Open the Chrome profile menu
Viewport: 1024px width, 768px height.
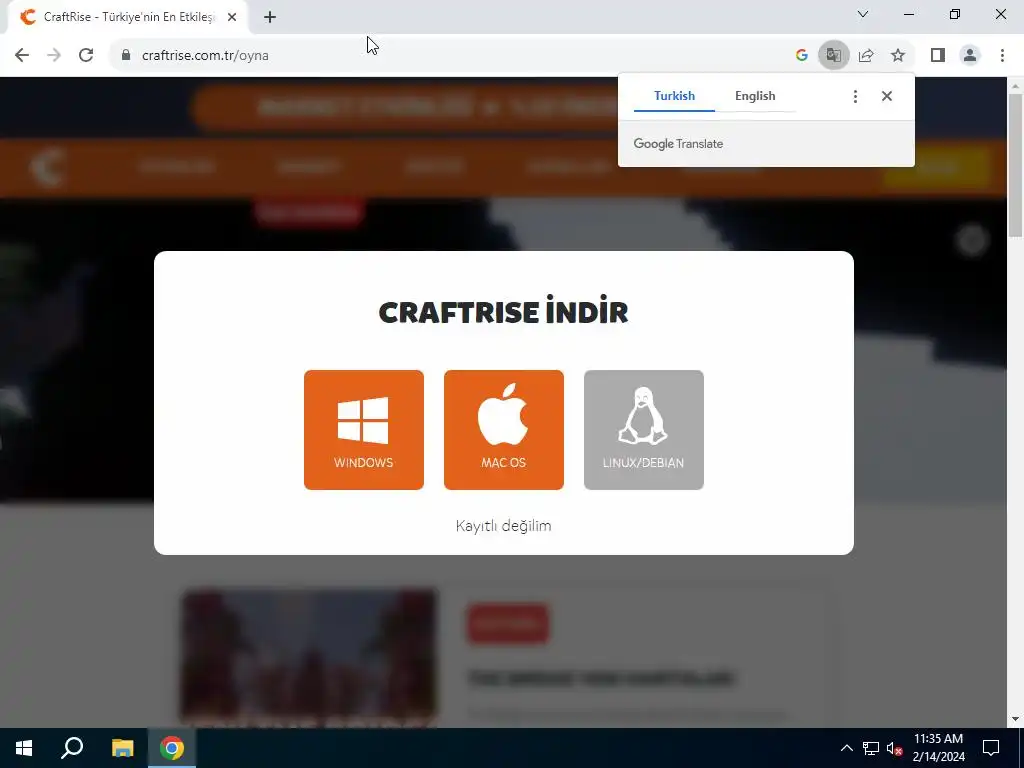970,56
